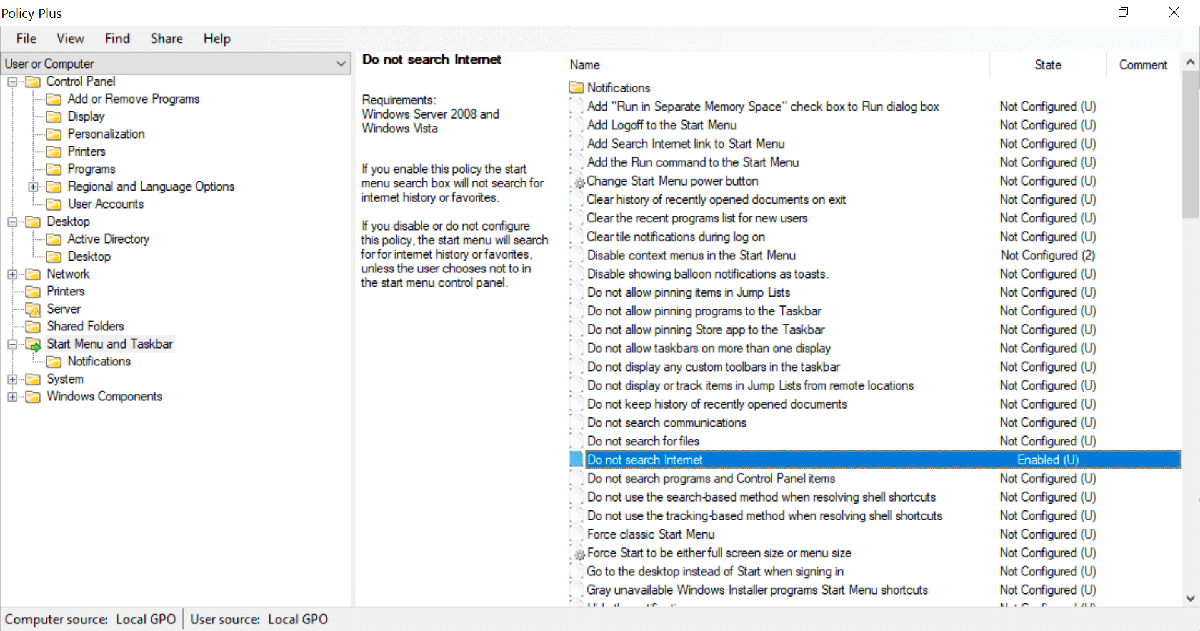Open the Help menu
Image resolution: width=1200 pixels, height=631 pixels.
pyautogui.click(x=217, y=38)
